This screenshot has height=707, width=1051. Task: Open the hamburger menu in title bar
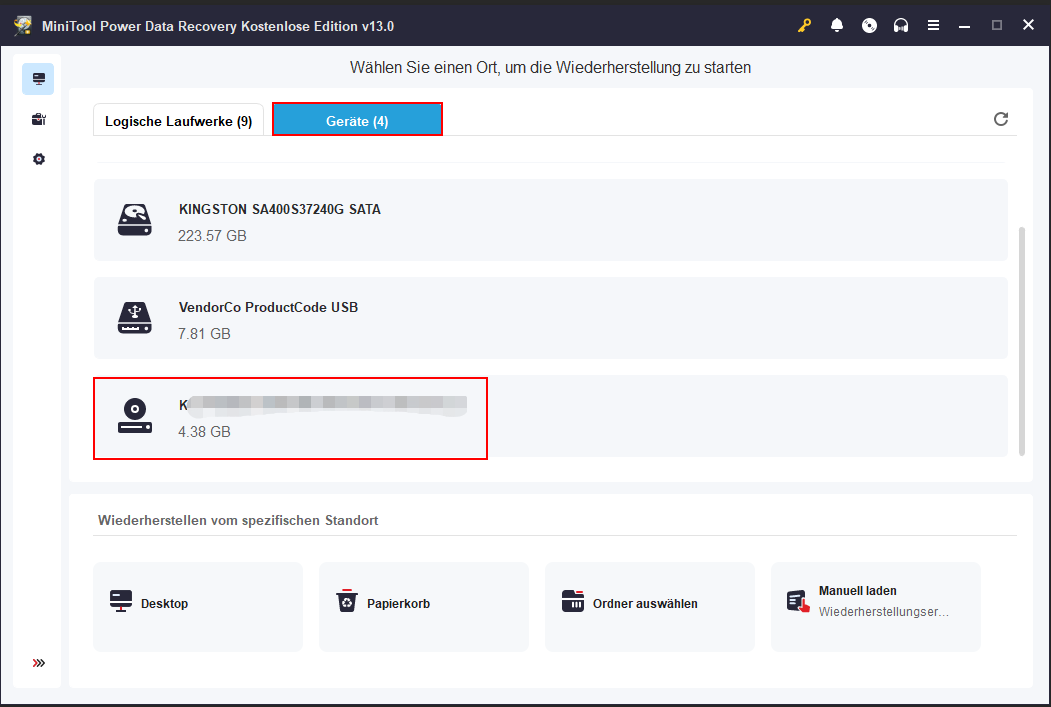click(x=933, y=25)
